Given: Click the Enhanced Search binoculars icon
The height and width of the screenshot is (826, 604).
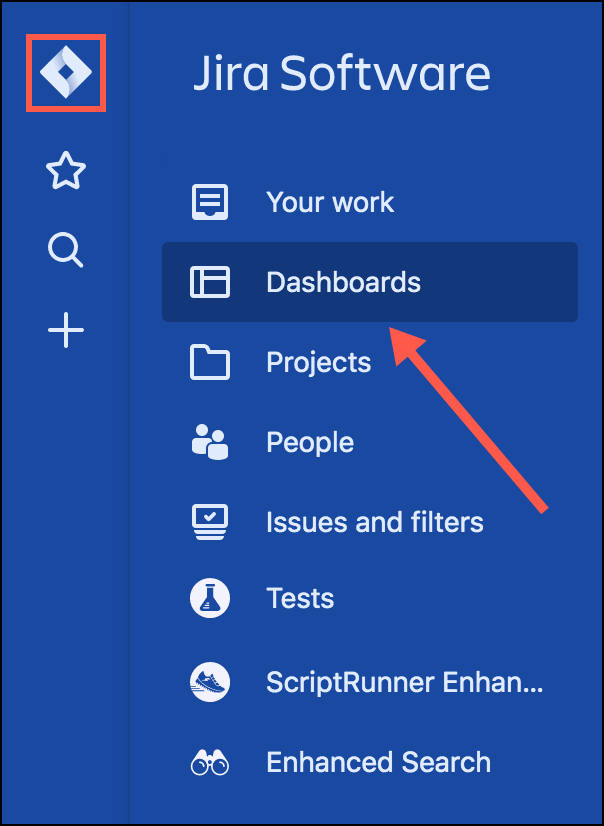Looking at the screenshot, I should [210, 763].
